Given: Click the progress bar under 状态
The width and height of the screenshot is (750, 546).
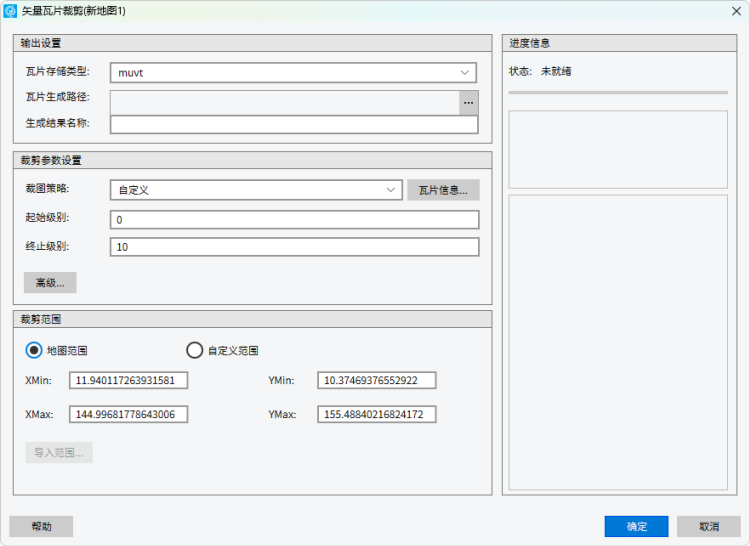Looking at the screenshot, I should [x=617, y=93].
